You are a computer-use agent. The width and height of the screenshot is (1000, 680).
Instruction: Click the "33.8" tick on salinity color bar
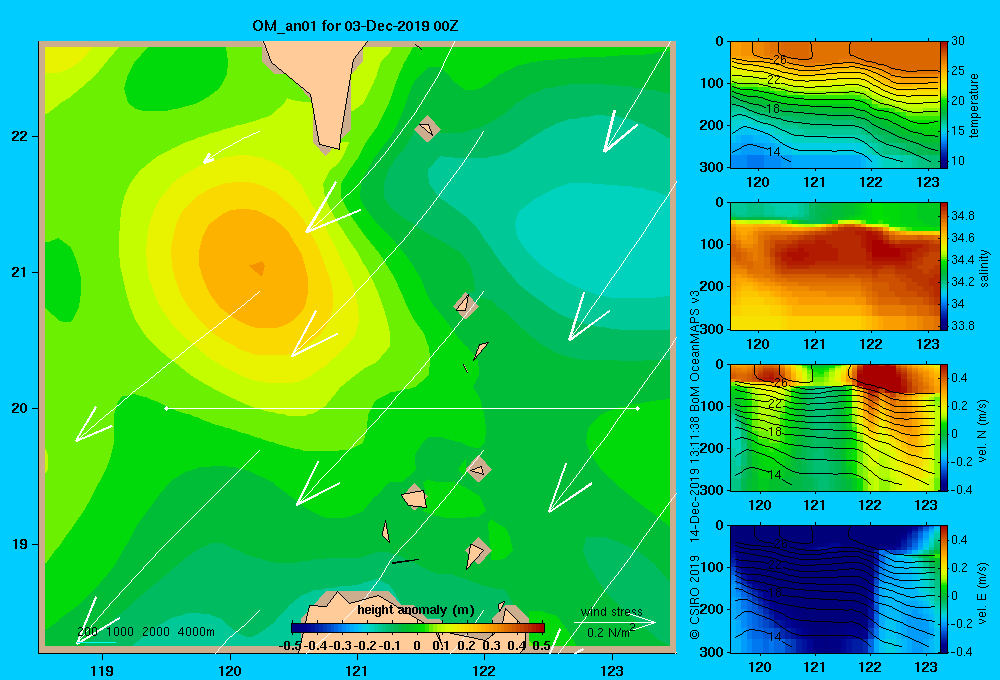(x=962, y=325)
